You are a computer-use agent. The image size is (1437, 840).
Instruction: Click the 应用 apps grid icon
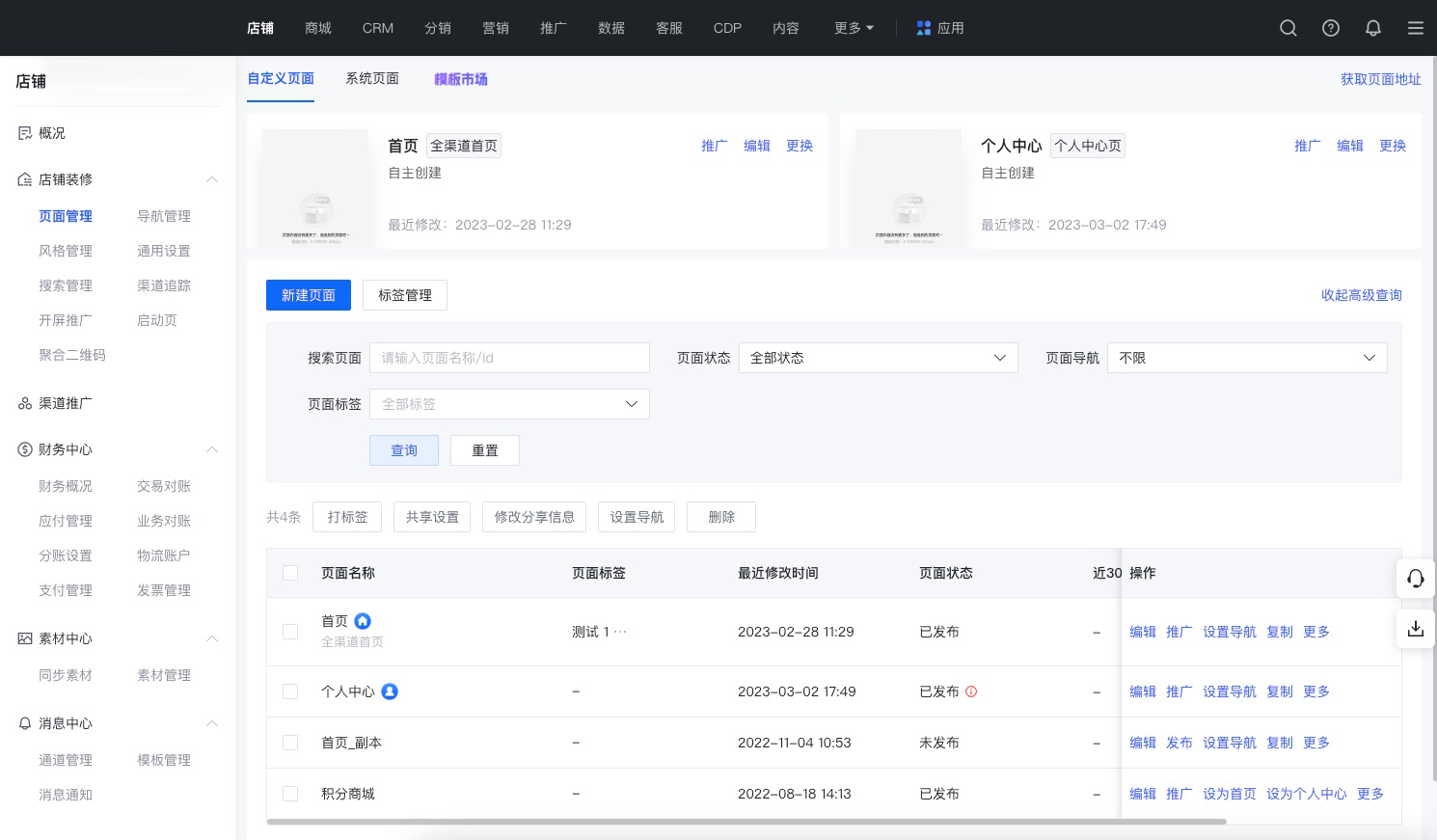tap(924, 28)
